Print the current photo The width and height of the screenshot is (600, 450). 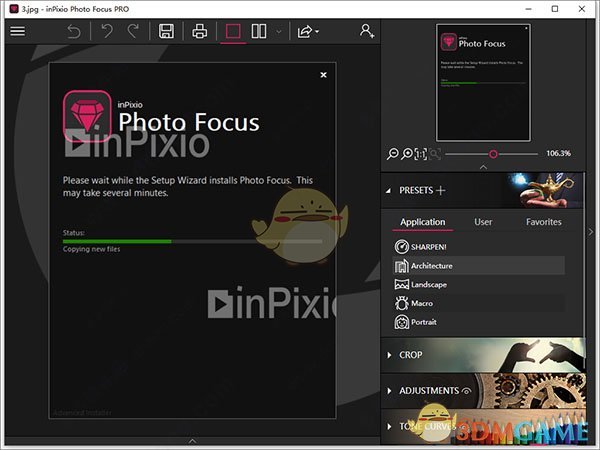point(199,31)
